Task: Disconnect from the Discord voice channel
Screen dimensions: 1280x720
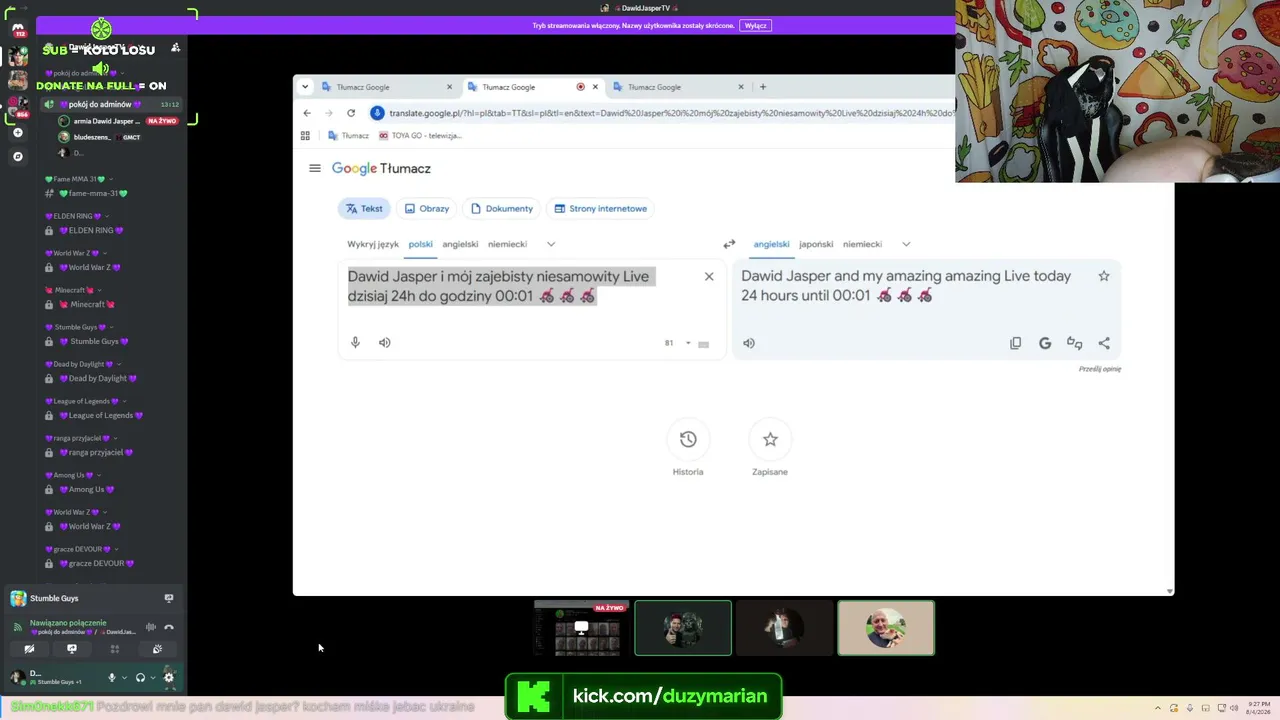Action: tap(169, 627)
